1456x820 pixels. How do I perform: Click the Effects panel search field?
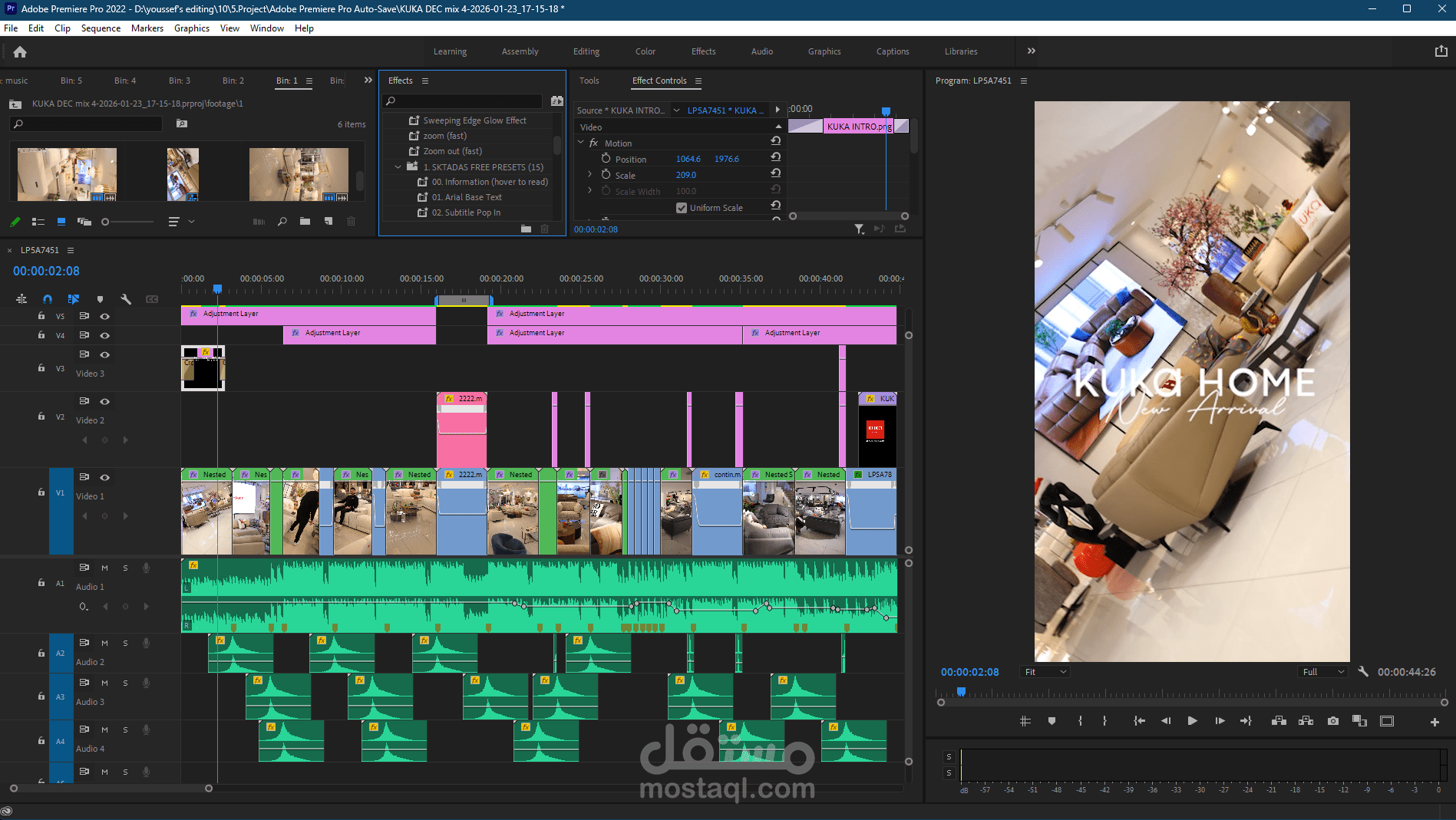pos(463,101)
